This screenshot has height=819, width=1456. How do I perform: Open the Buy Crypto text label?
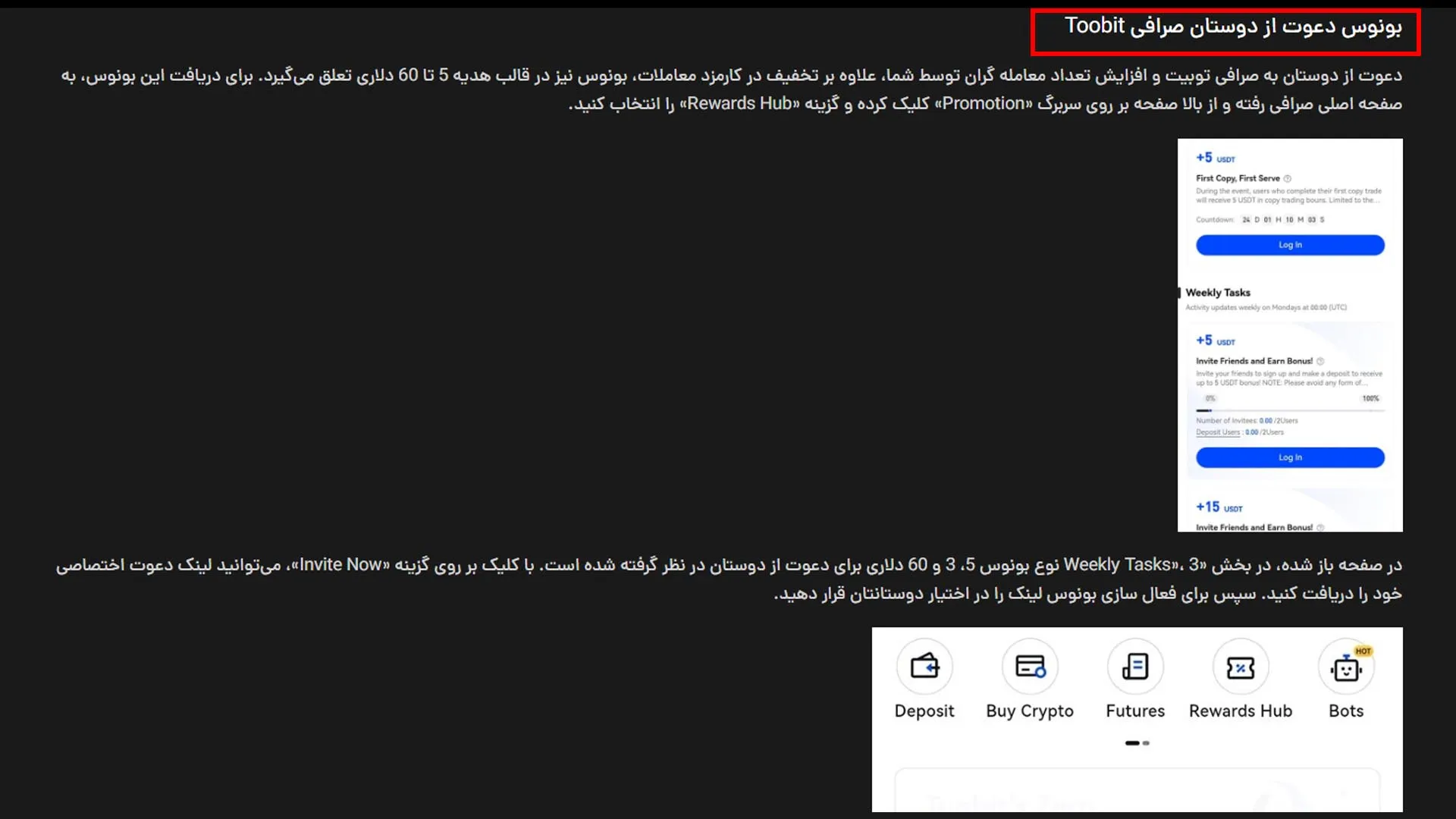click(x=1030, y=711)
